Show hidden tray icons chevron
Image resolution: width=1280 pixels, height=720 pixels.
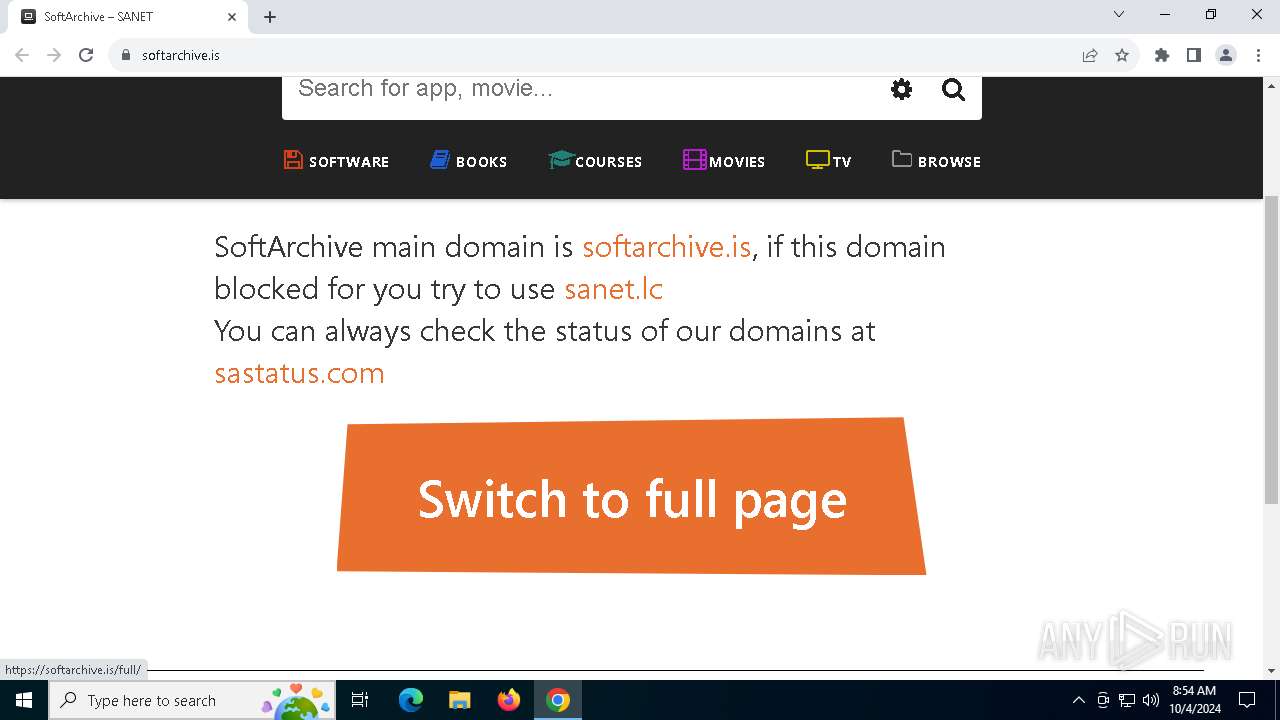pos(1078,700)
